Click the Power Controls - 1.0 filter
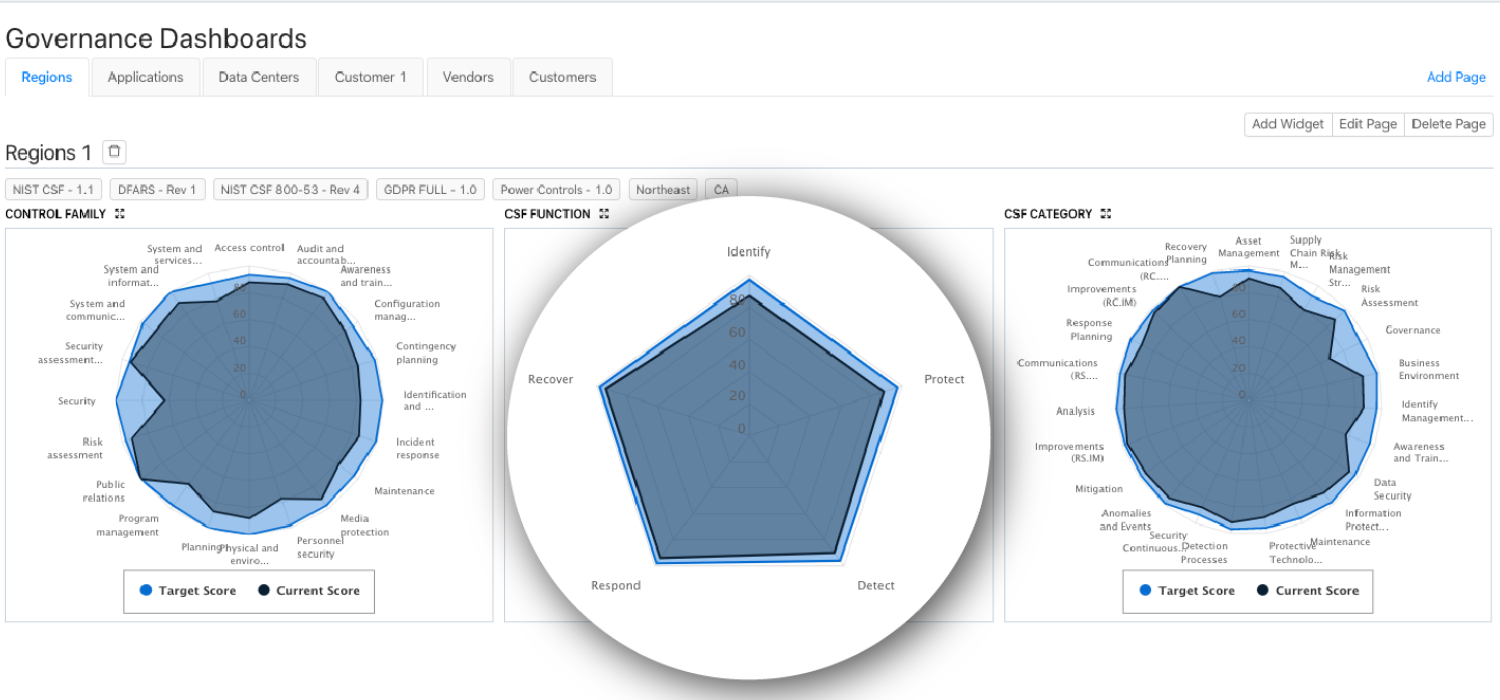This screenshot has height=700, width=1500. [555, 189]
